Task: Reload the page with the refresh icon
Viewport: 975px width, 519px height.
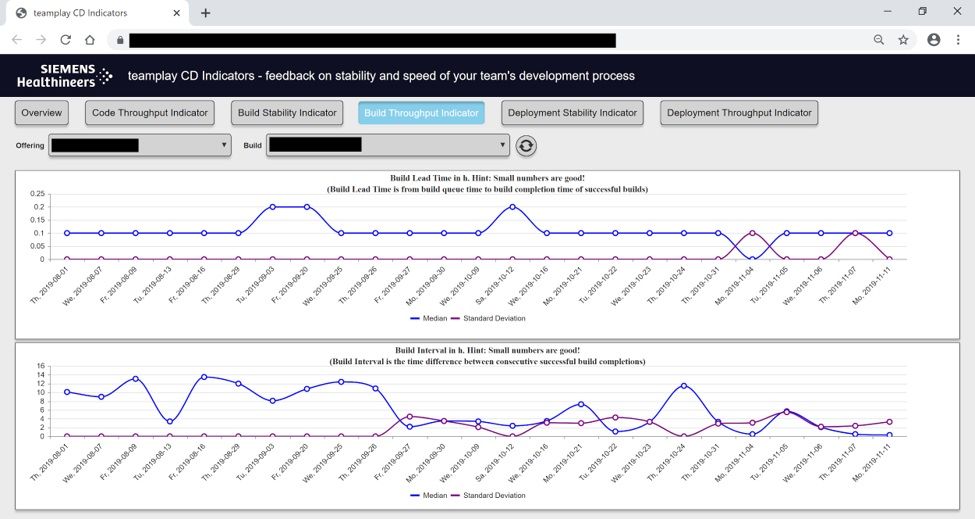Action: [x=65, y=40]
